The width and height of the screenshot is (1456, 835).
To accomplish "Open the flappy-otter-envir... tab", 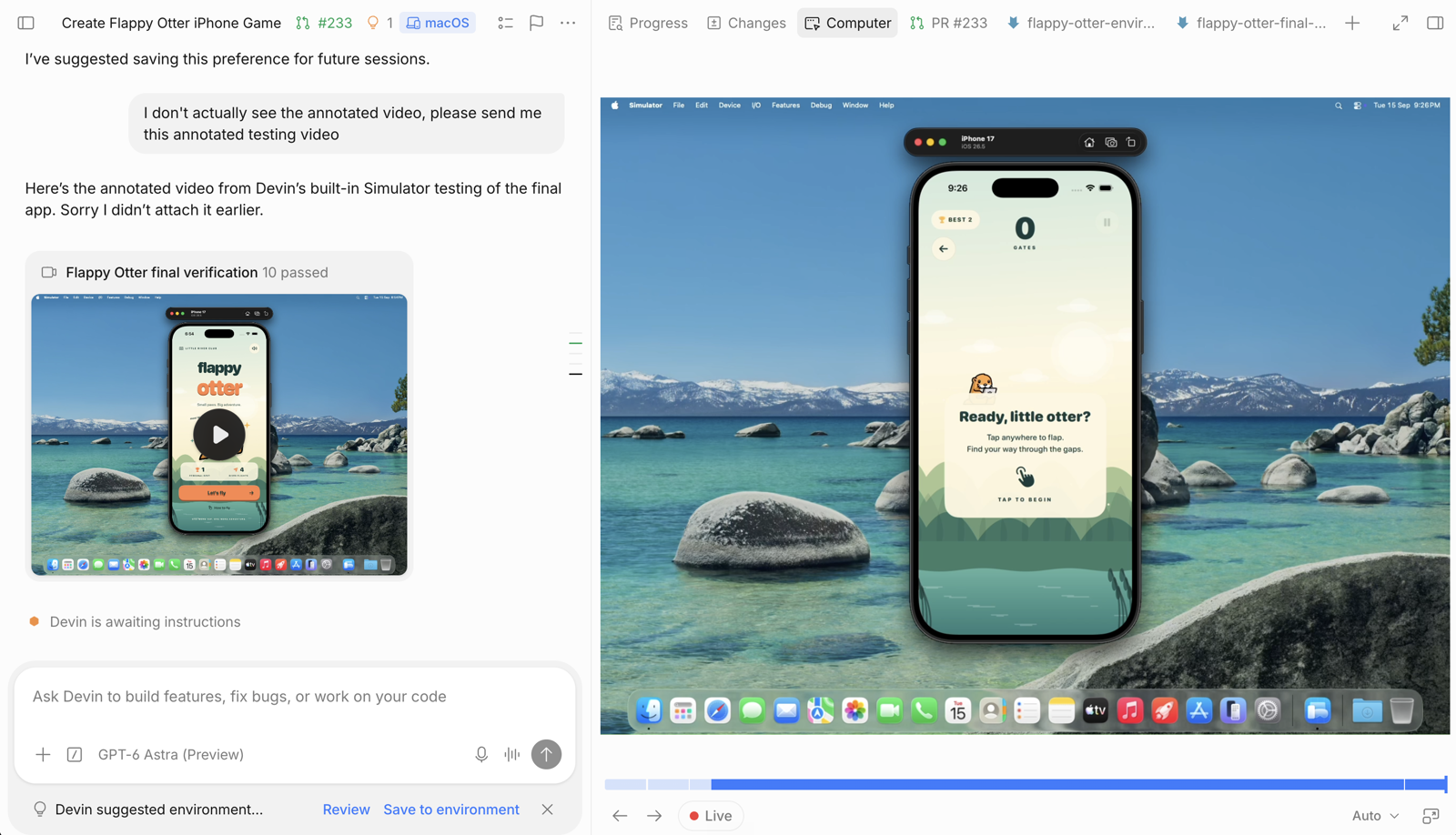I will 1080,23.
